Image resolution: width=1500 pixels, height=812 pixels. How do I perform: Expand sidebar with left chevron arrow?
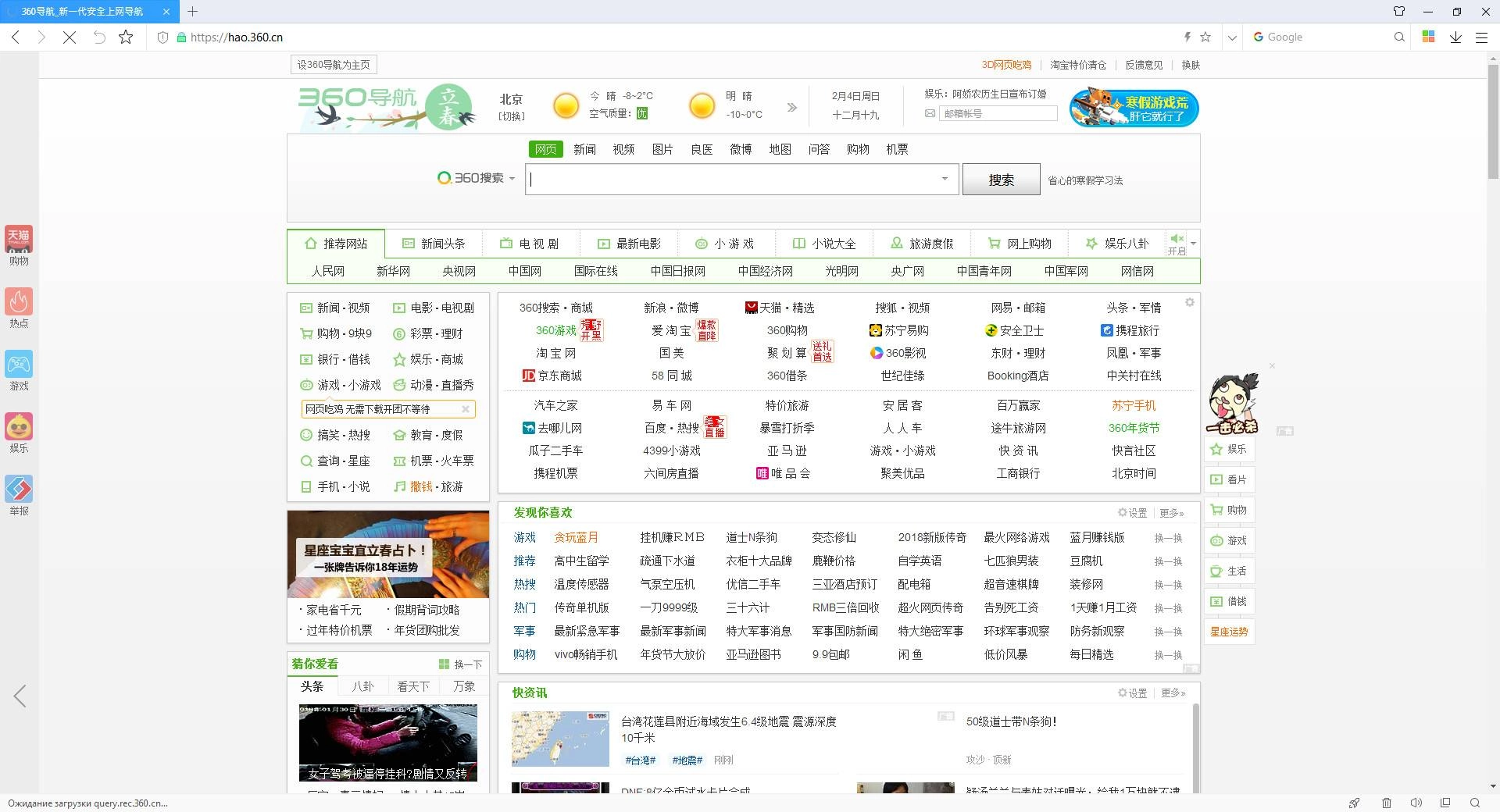(x=20, y=696)
